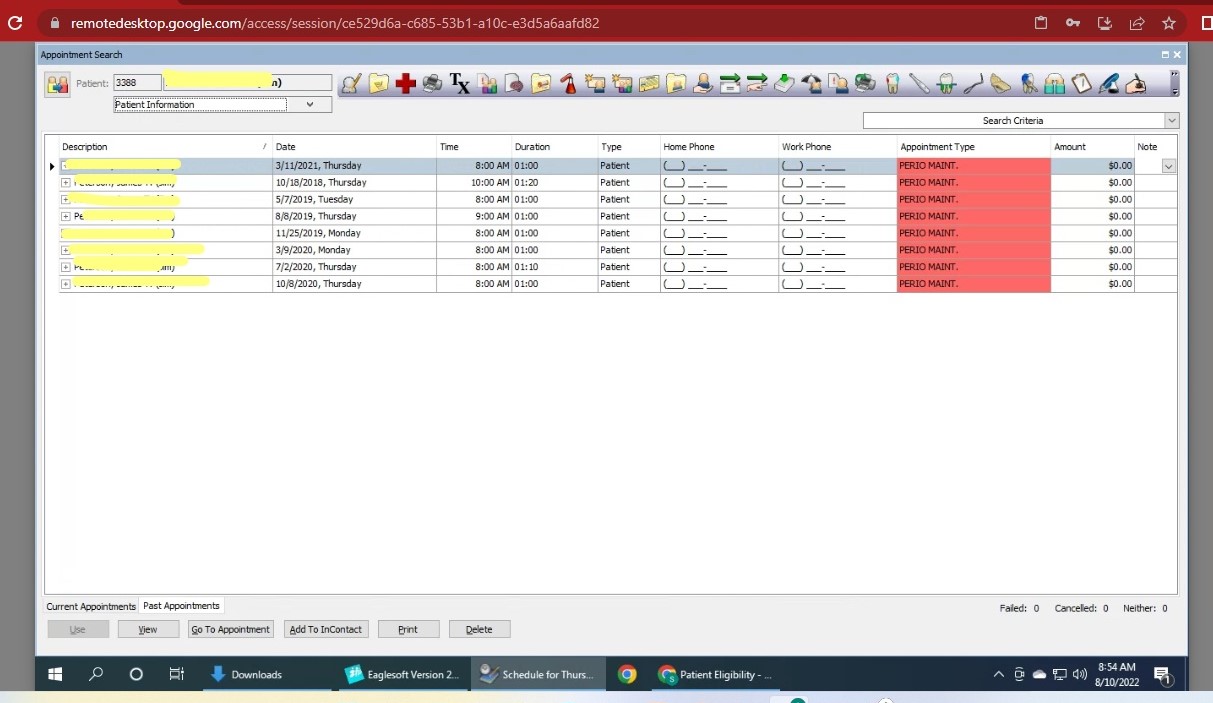Click the red cross medical history icon

pyautogui.click(x=405, y=84)
